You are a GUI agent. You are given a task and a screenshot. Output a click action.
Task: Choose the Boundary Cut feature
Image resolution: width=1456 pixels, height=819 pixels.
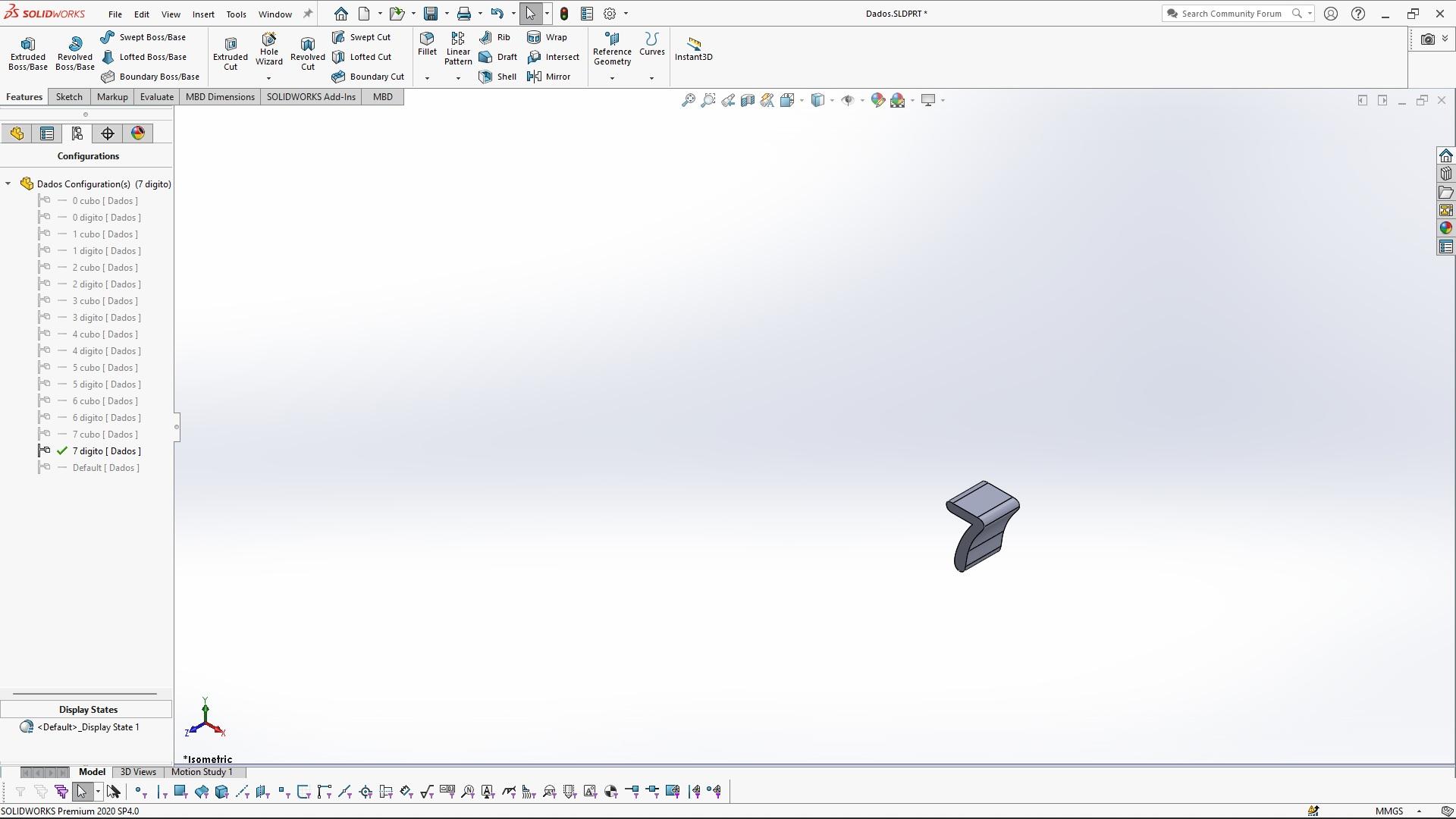[x=368, y=77]
